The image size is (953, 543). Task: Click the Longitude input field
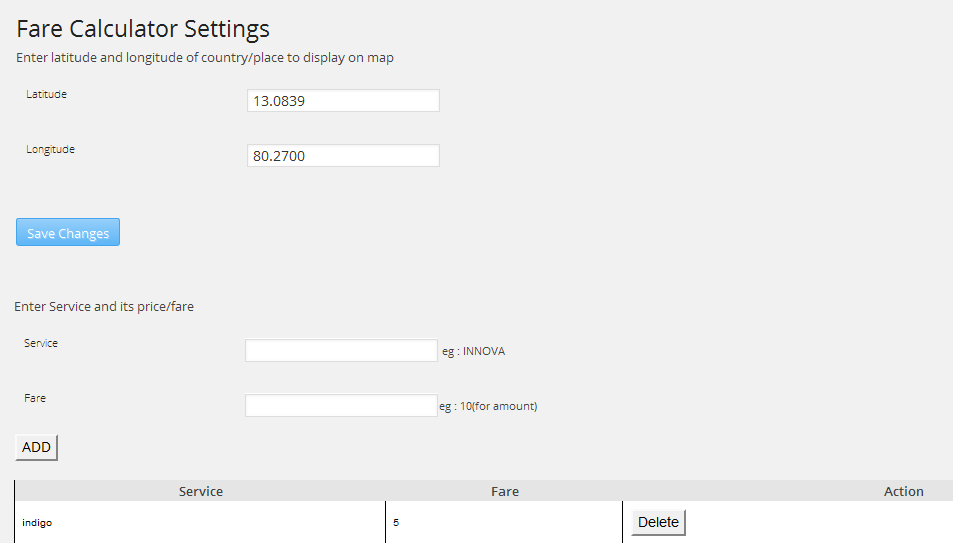343,156
